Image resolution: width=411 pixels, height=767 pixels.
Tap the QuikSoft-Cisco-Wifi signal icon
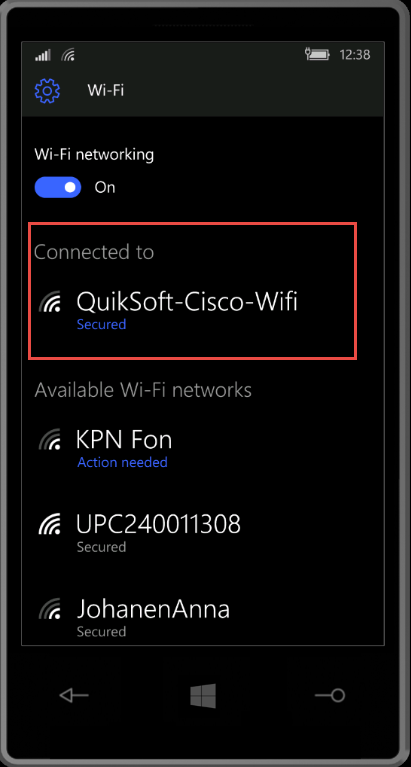pyautogui.click(x=50, y=302)
